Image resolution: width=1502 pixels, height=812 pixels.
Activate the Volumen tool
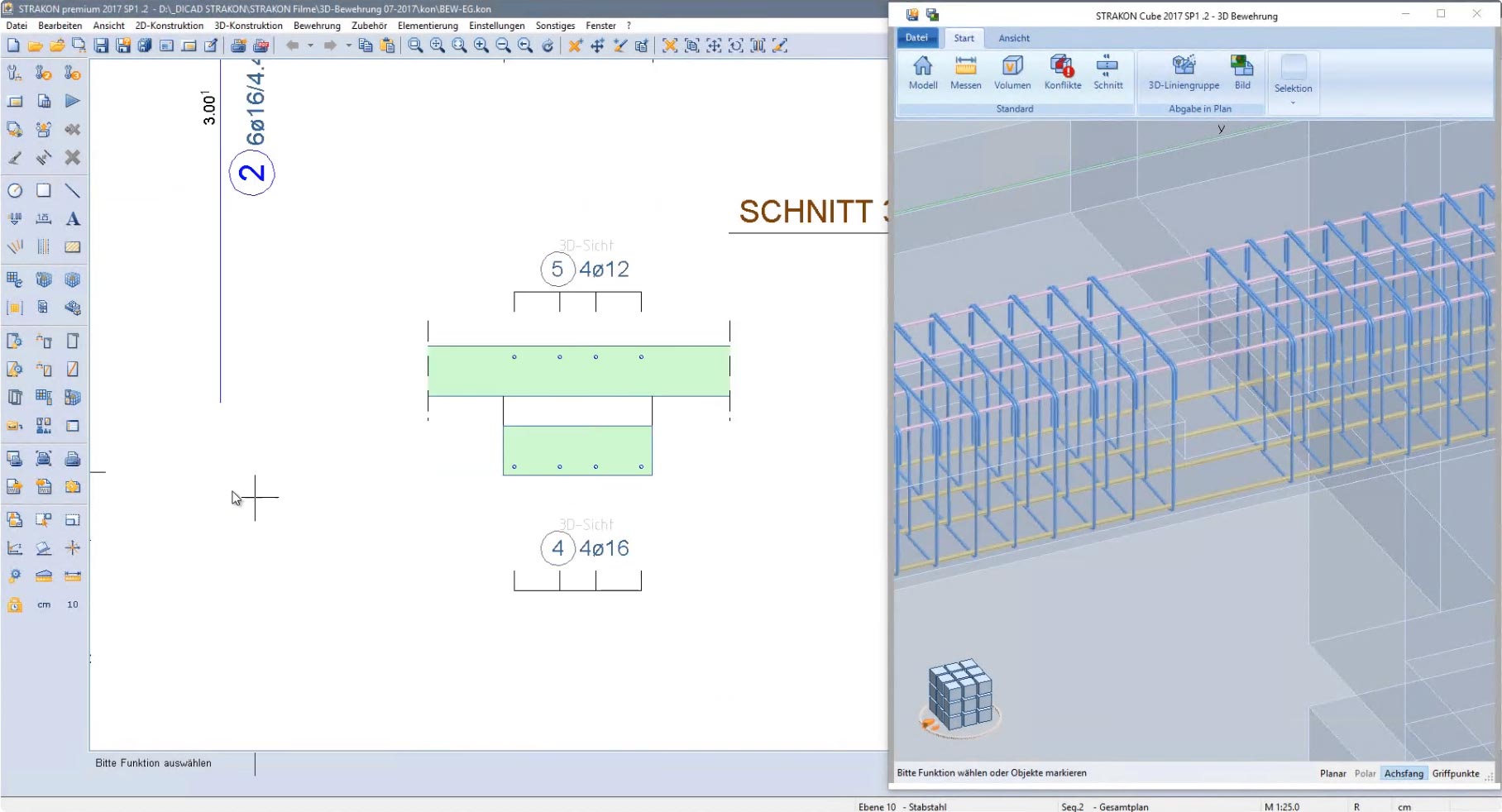coord(1012,73)
